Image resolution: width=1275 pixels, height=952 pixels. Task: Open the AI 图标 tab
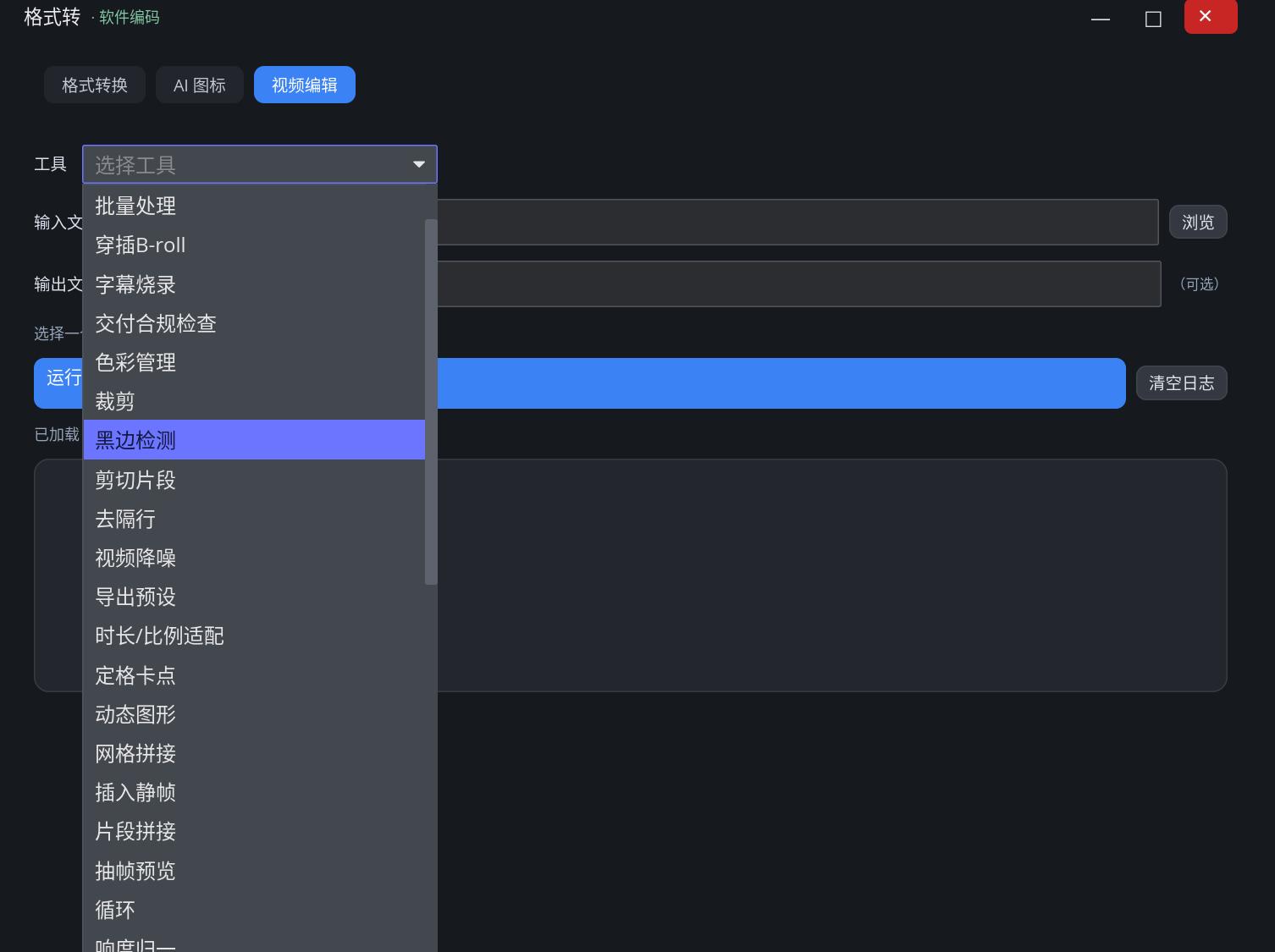[x=200, y=85]
